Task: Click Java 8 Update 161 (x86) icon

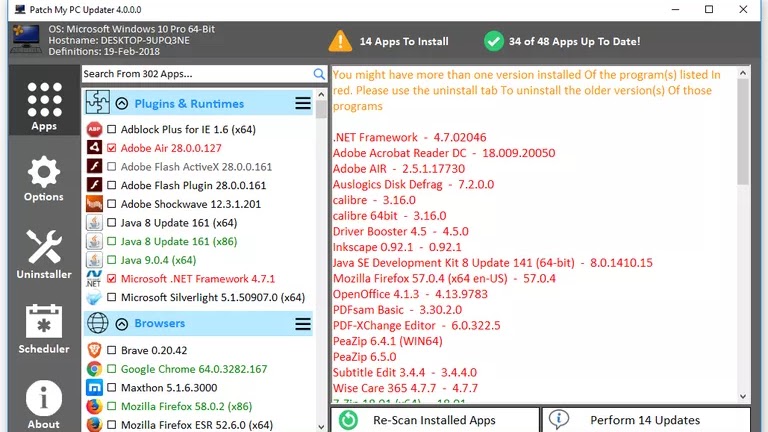Action: pos(94,241)
